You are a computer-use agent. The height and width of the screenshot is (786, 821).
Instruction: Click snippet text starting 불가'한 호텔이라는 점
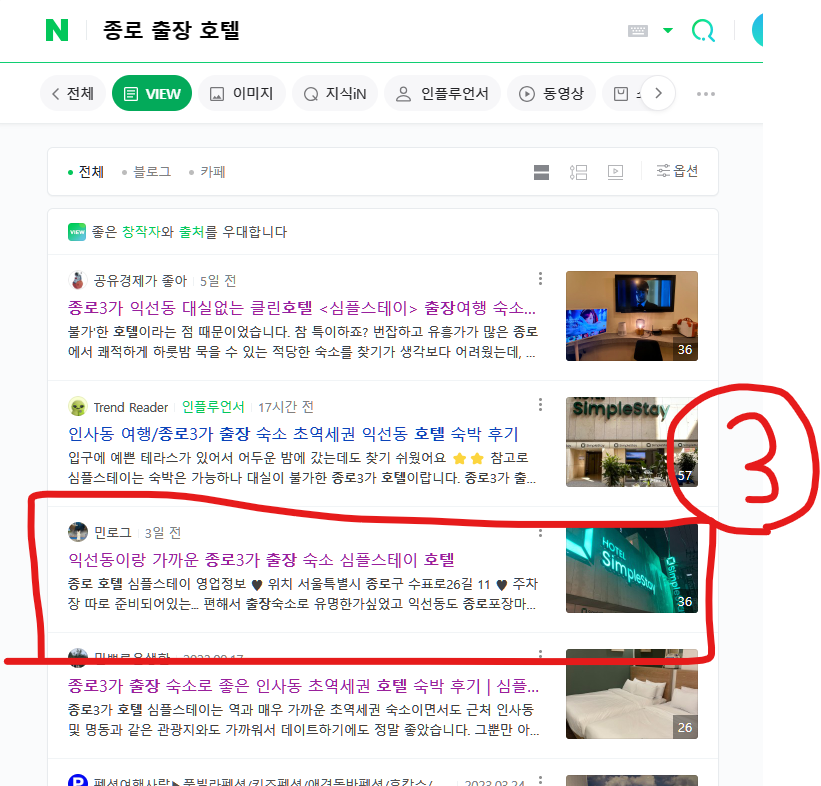pos(303,341)
